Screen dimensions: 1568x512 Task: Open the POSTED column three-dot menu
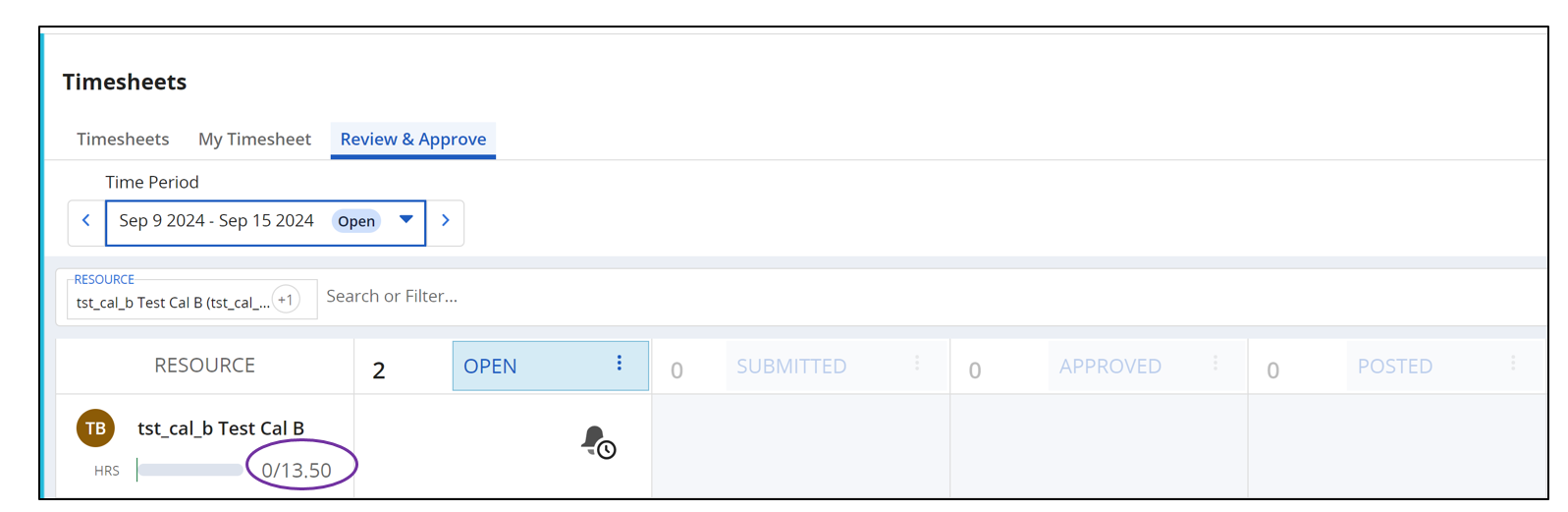pos(1513,364)
